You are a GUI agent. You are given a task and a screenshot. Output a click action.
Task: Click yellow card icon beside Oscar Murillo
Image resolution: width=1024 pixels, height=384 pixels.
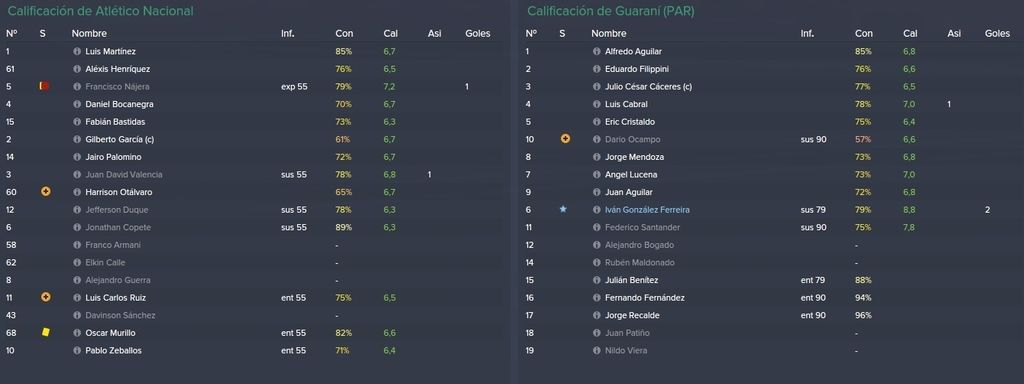46,332
